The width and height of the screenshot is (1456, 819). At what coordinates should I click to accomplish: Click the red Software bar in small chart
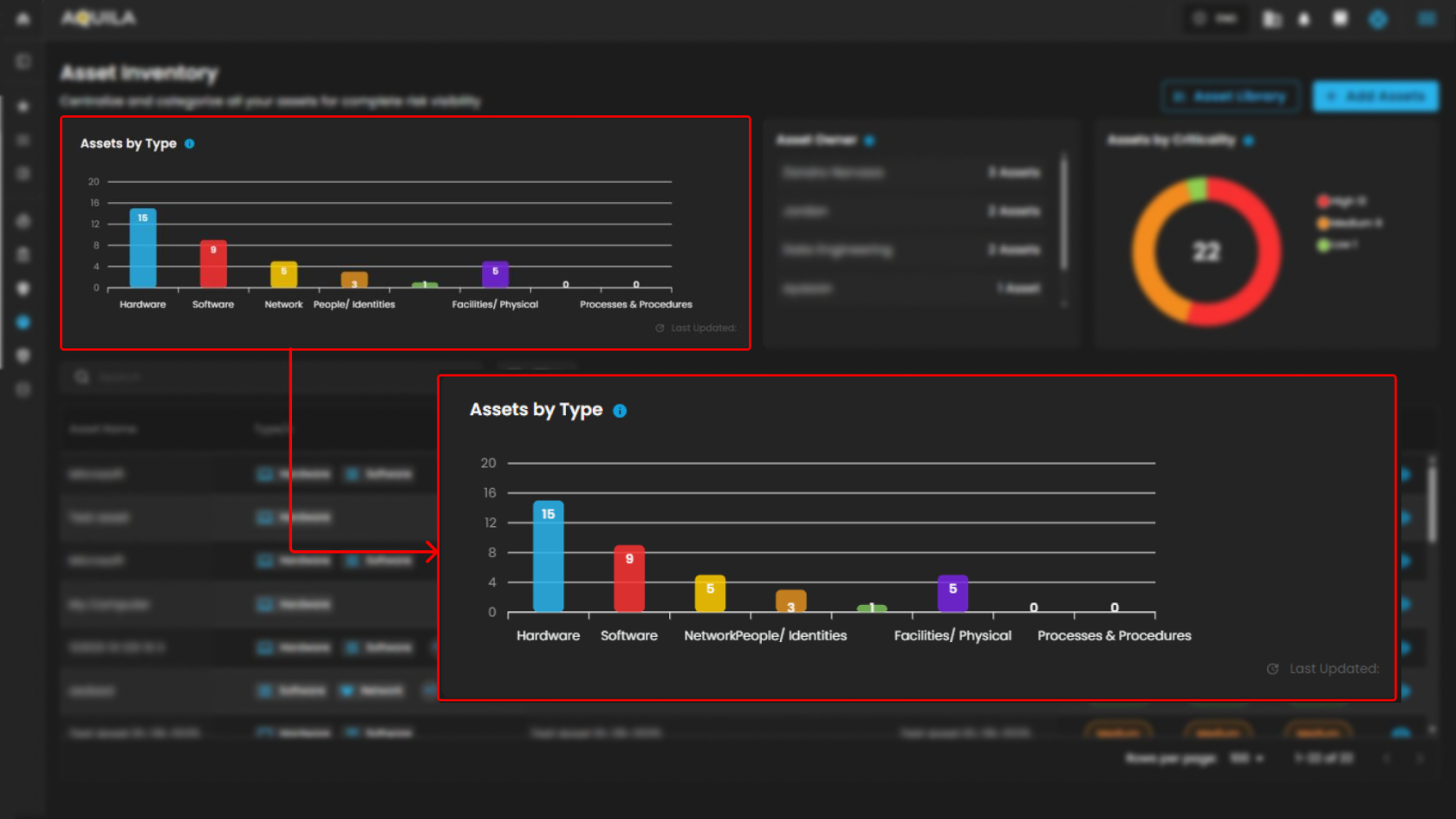213,264
